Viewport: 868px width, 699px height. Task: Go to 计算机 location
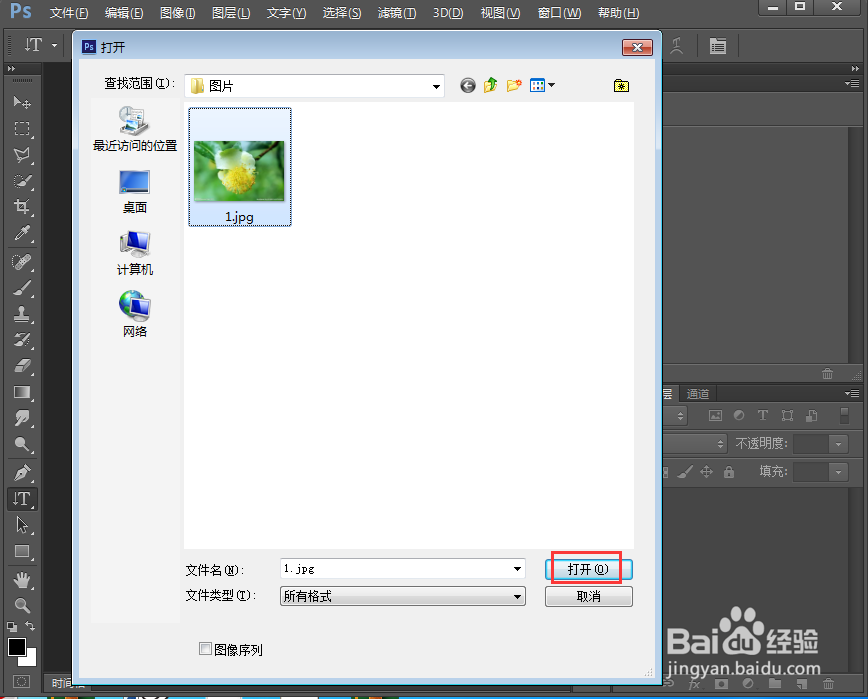[135, 254]
